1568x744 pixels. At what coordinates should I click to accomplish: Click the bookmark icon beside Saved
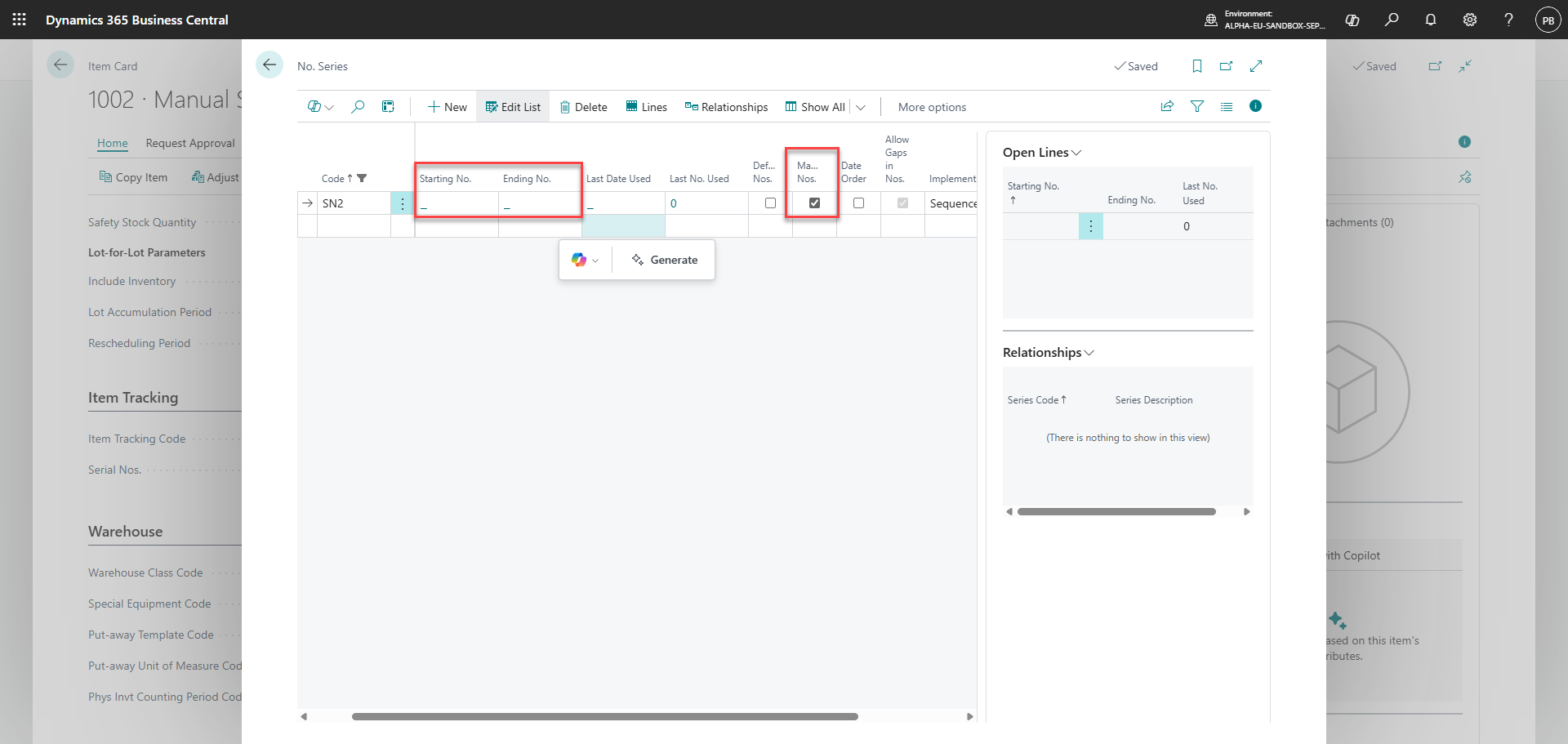[1197, 66]
